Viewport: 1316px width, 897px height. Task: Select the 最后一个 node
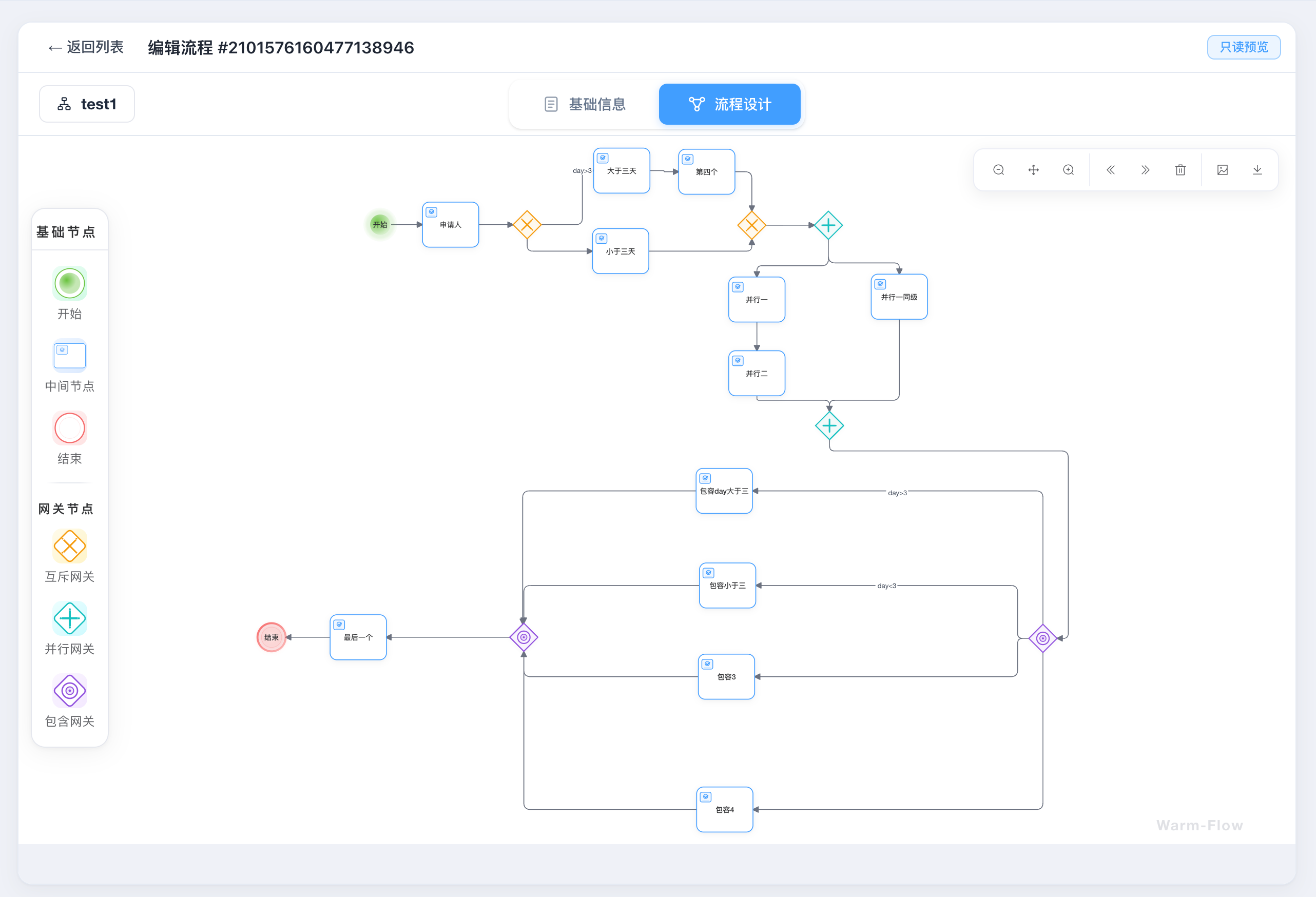(x=358, y=637)
